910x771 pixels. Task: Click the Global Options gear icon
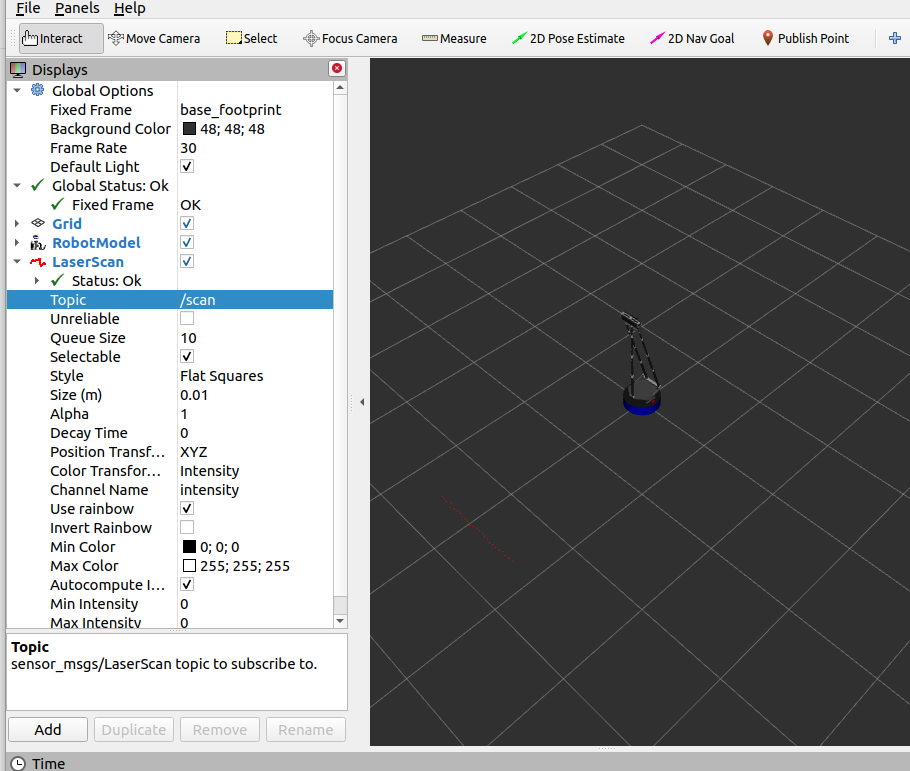click(x=38, y=90)
